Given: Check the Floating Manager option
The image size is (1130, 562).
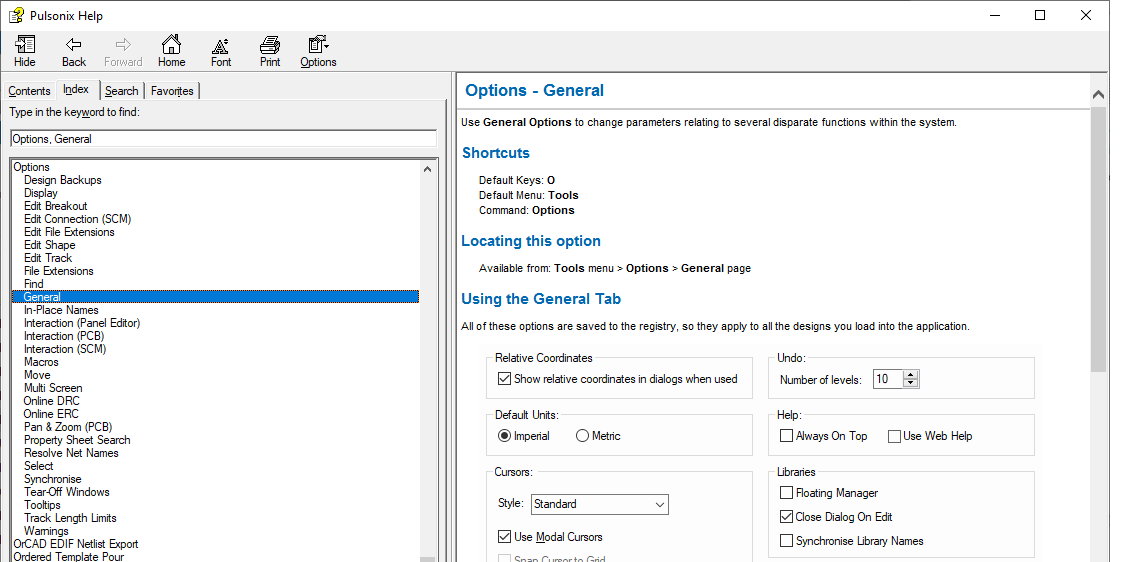Looking at the screenshot, I should coord(787,493).
